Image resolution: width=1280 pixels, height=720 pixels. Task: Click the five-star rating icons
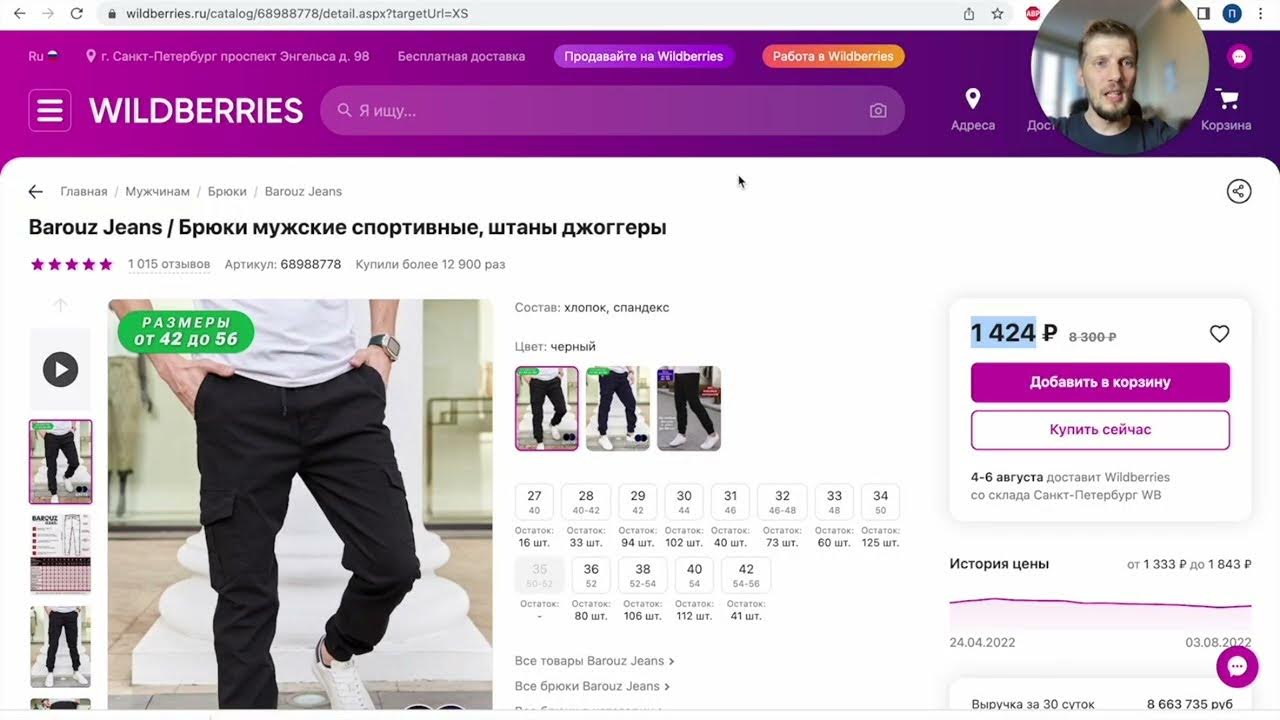click(71, 265)
